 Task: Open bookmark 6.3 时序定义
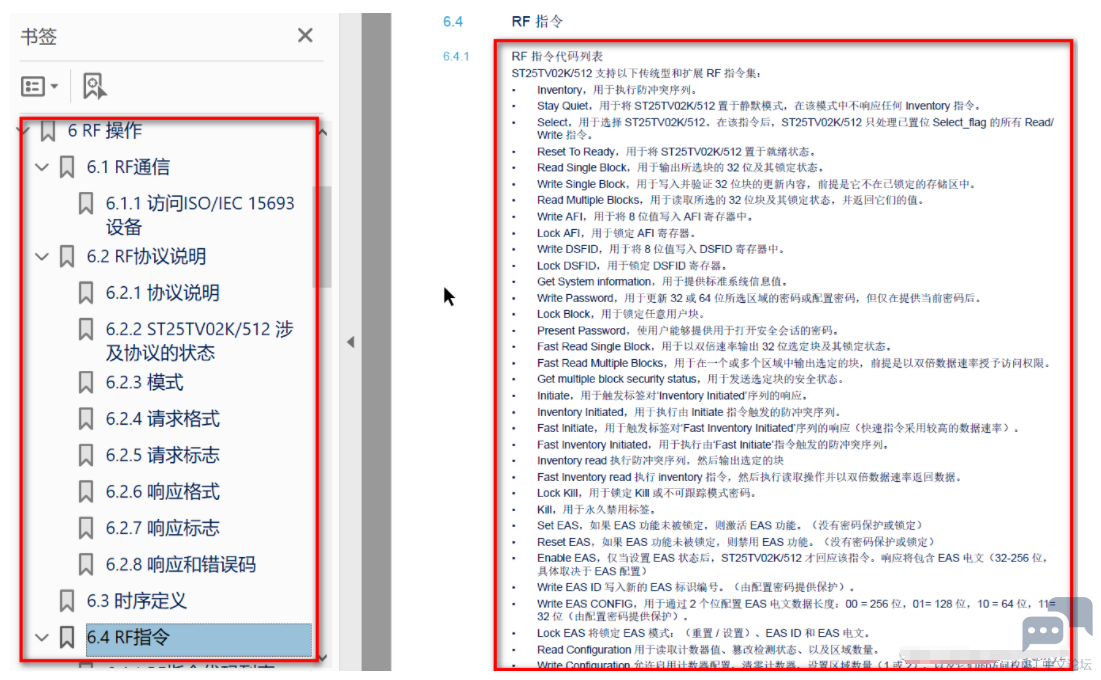pos(137,601)
